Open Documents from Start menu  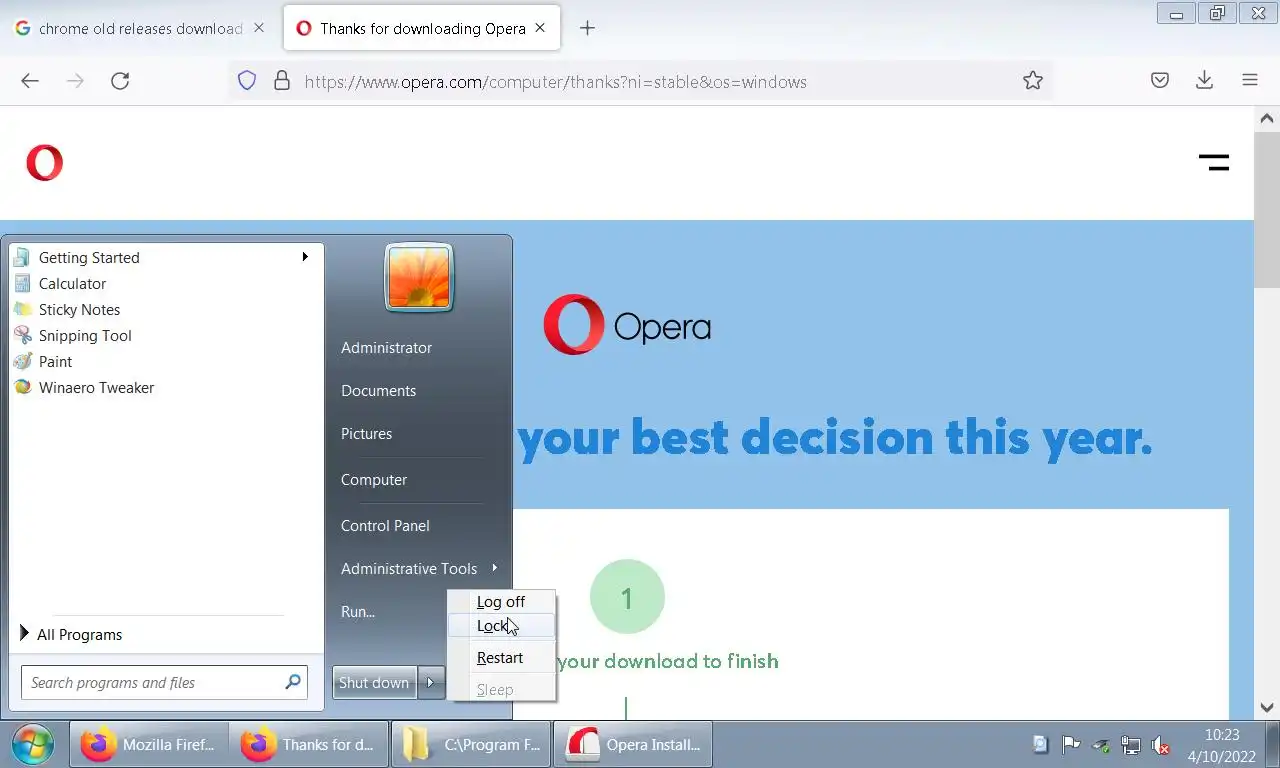378,390
